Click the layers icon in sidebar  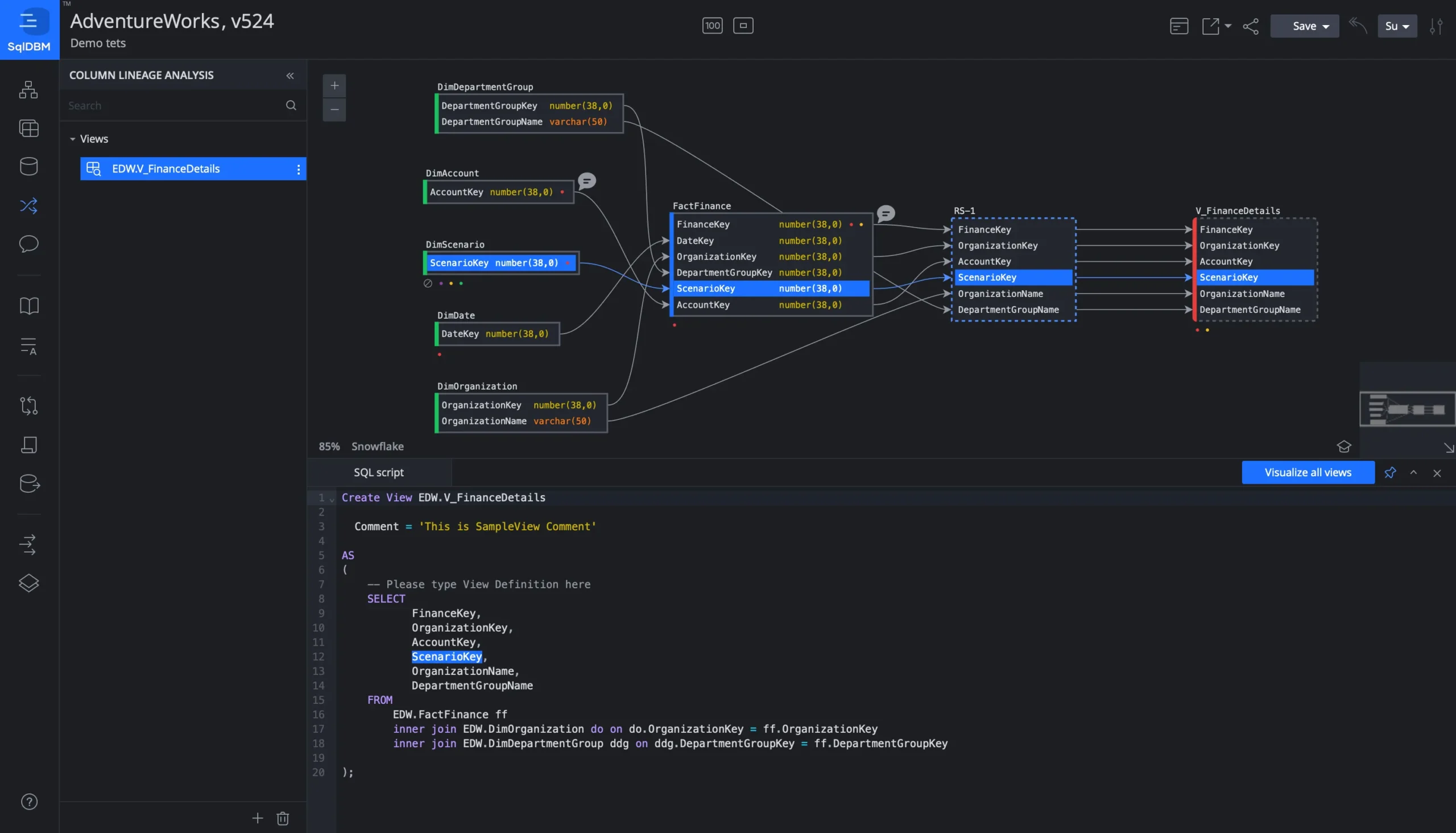[28, 583]
